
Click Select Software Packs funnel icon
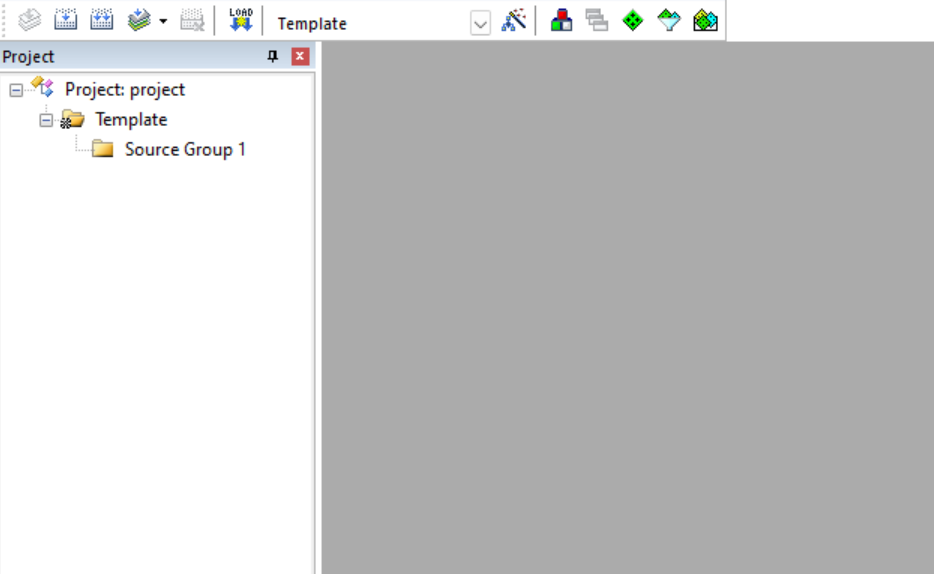point(669,21)
